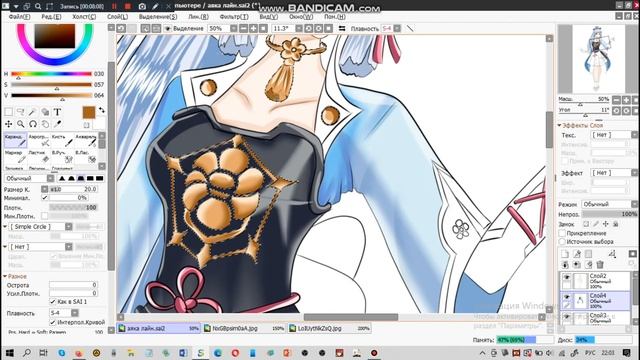Screen dimensions: 640x360
Task: Click the Непроз. layer opacity slider
Action: point(609,214)
